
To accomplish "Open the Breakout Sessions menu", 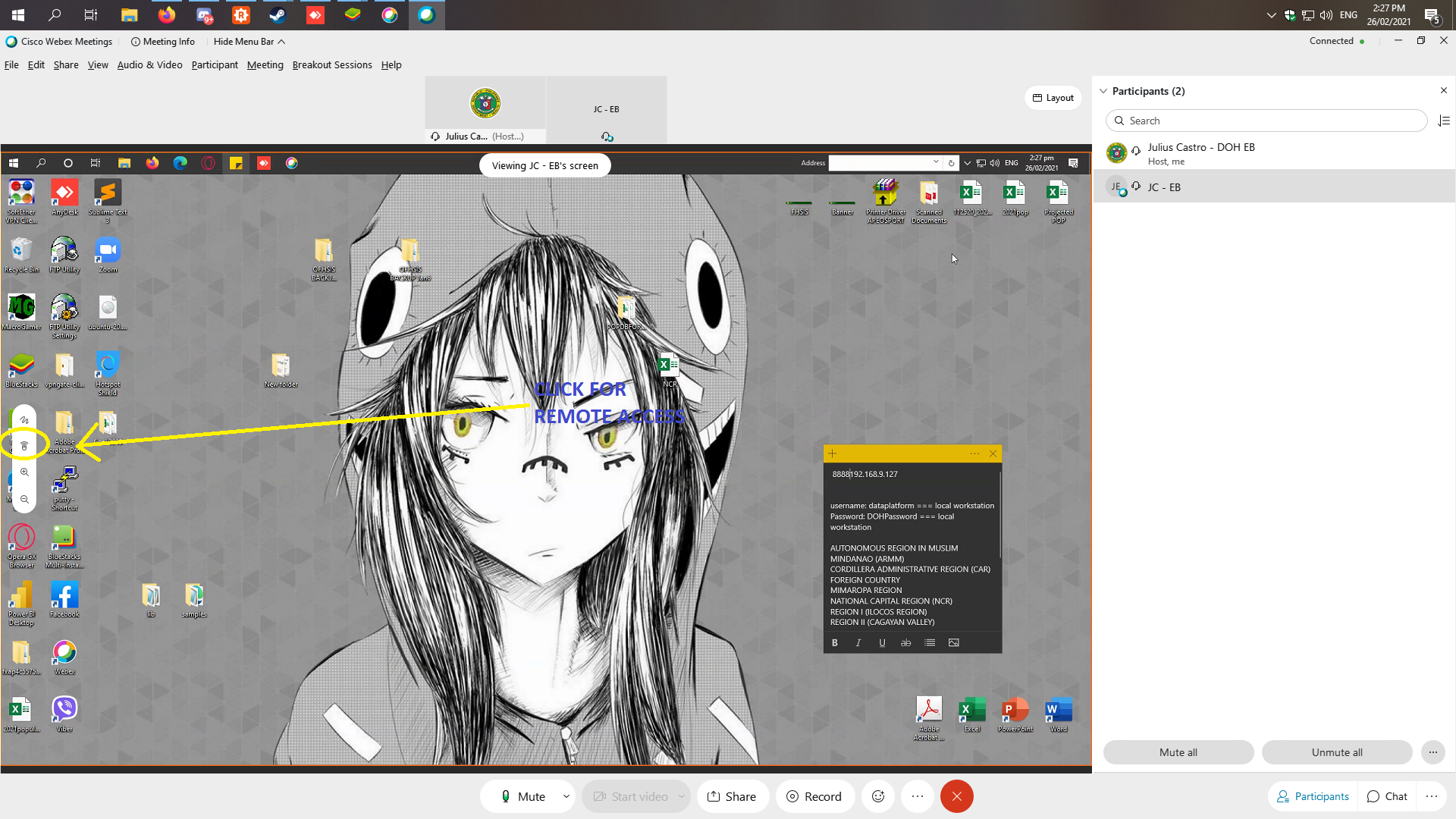I will pyautogui.click(x=332, y=65).
